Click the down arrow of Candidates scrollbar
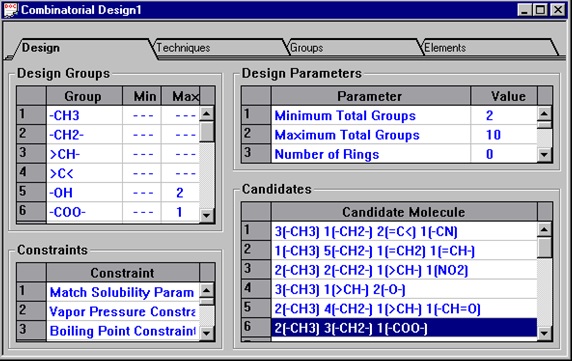This screenshot has height=361, width=572. [544, 333]
